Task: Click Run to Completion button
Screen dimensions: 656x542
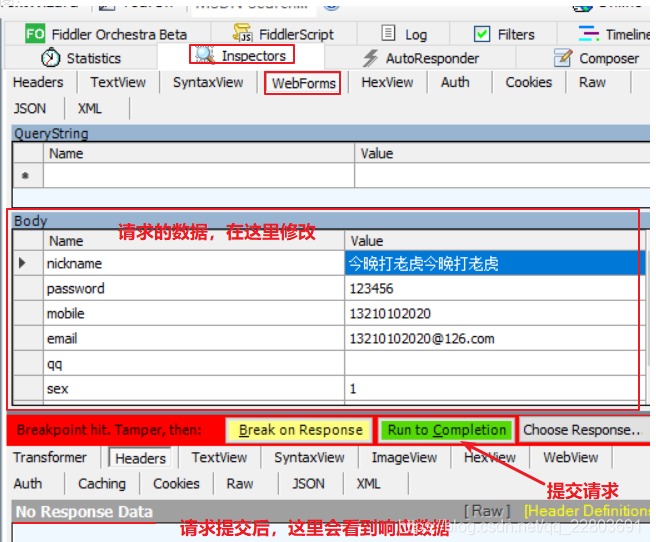Action: [x=446, y=430]
